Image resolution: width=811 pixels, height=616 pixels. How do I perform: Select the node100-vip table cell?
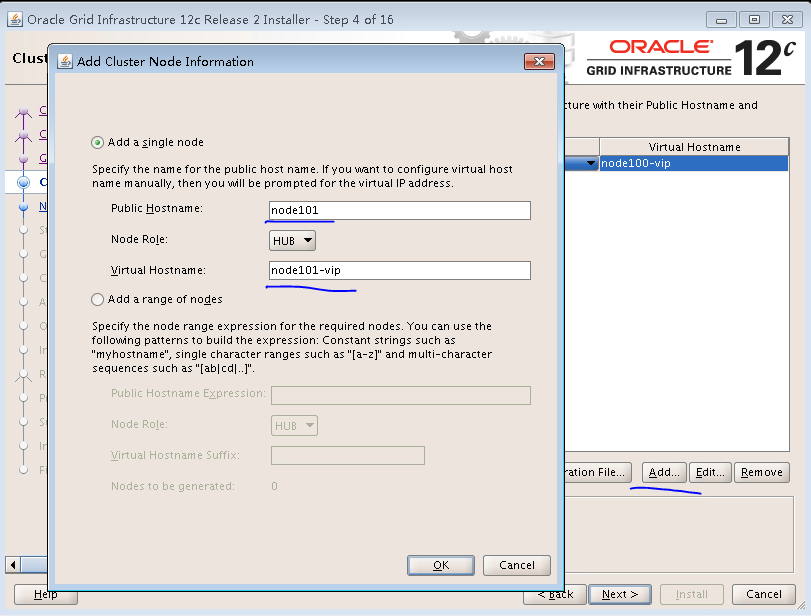point(694,163)
